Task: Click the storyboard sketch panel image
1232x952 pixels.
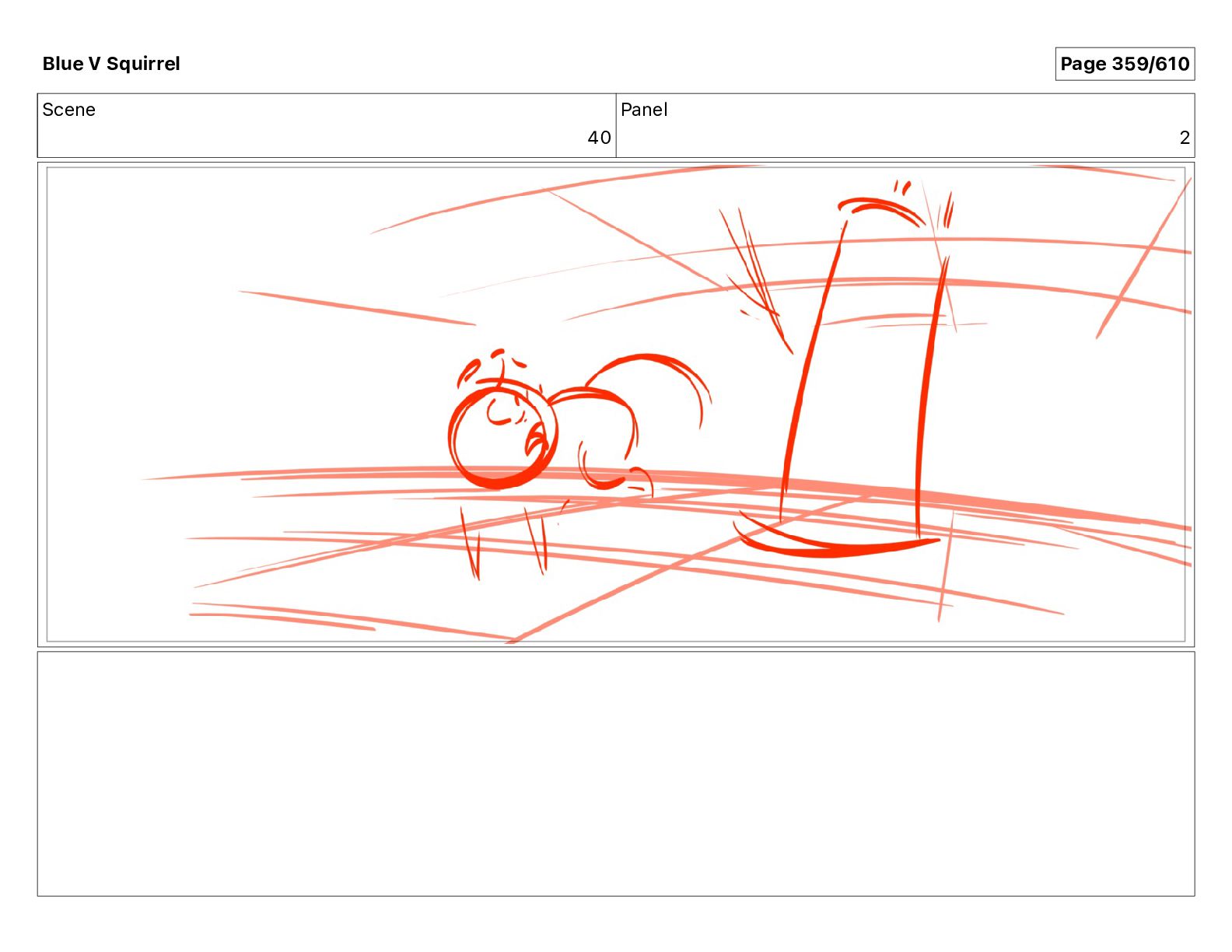Action: pyautogui.click(x=616, y=404)
